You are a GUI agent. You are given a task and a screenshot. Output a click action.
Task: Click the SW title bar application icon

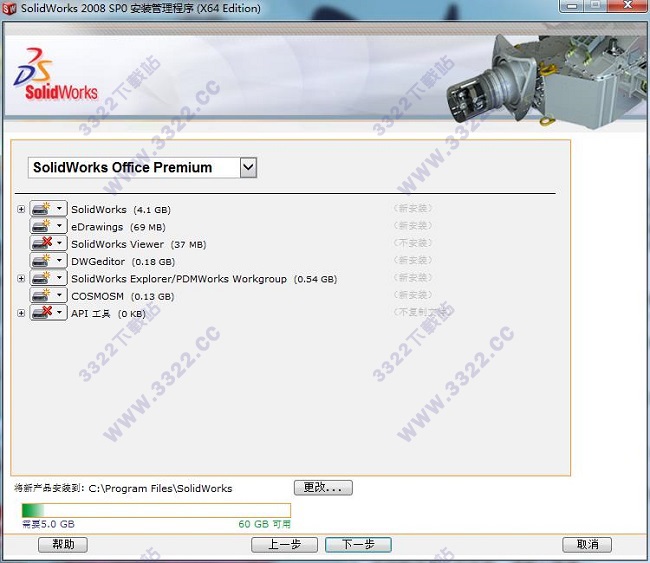pyautogui.click(x=9, y=8)
